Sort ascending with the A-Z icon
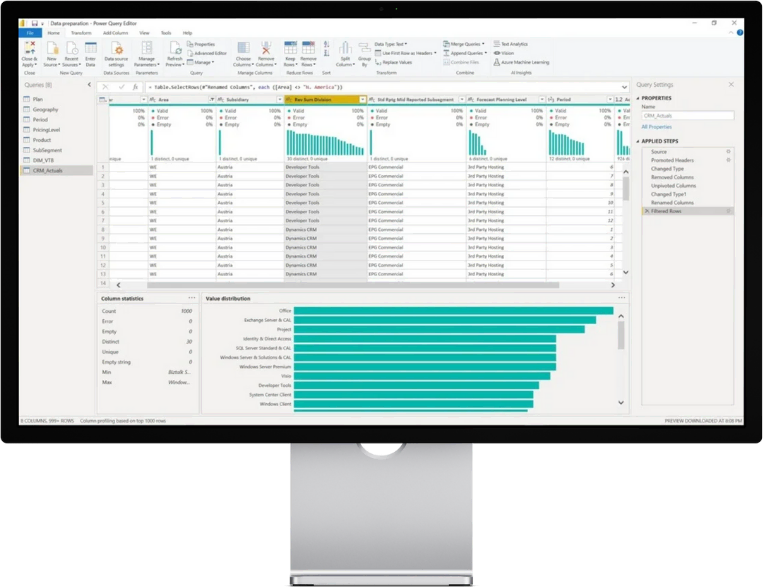The width and height of the screenshot is (763, 588). [x=327, y=44]
